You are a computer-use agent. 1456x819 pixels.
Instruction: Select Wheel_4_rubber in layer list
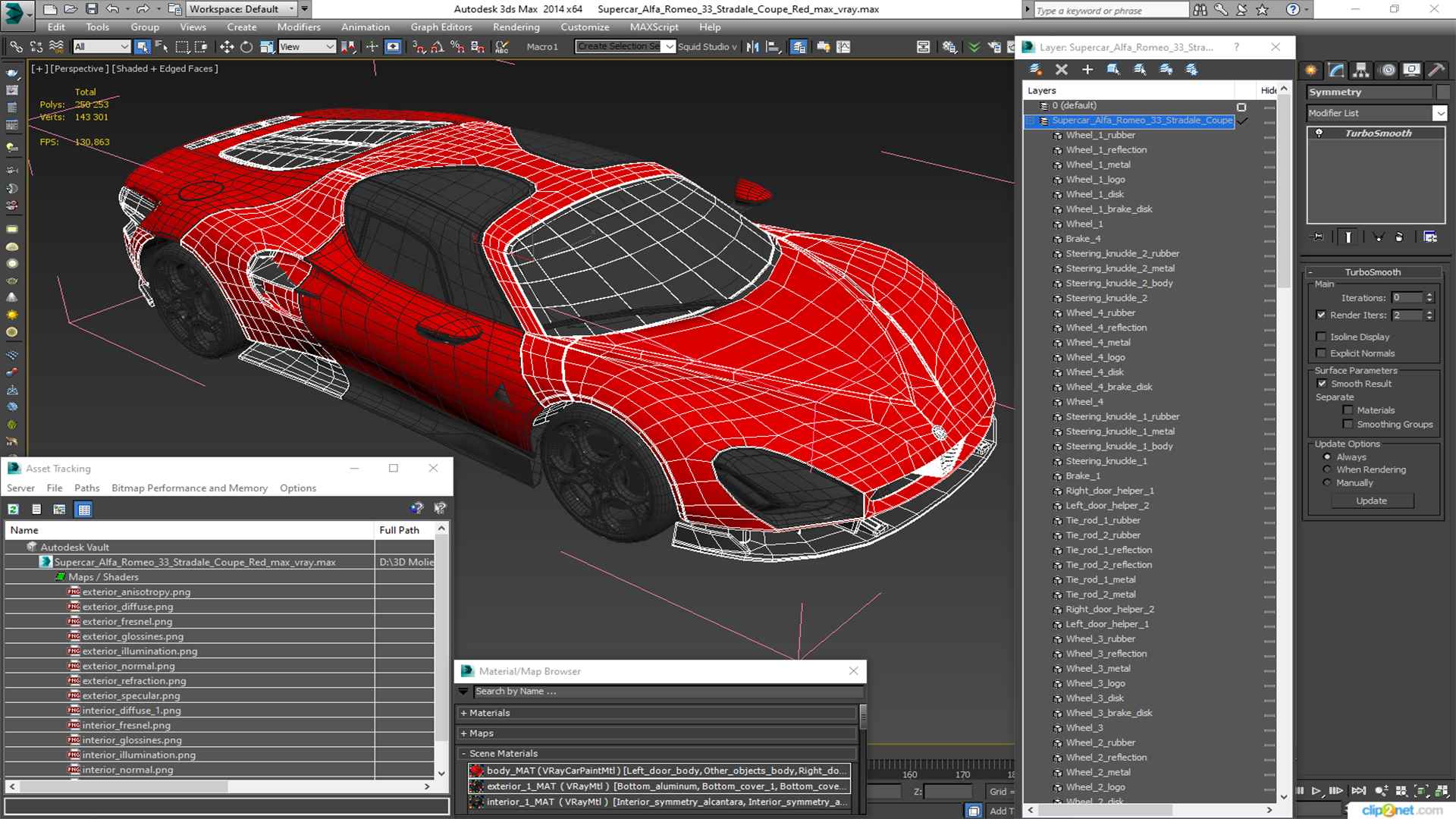click(x=1100, y=313)
